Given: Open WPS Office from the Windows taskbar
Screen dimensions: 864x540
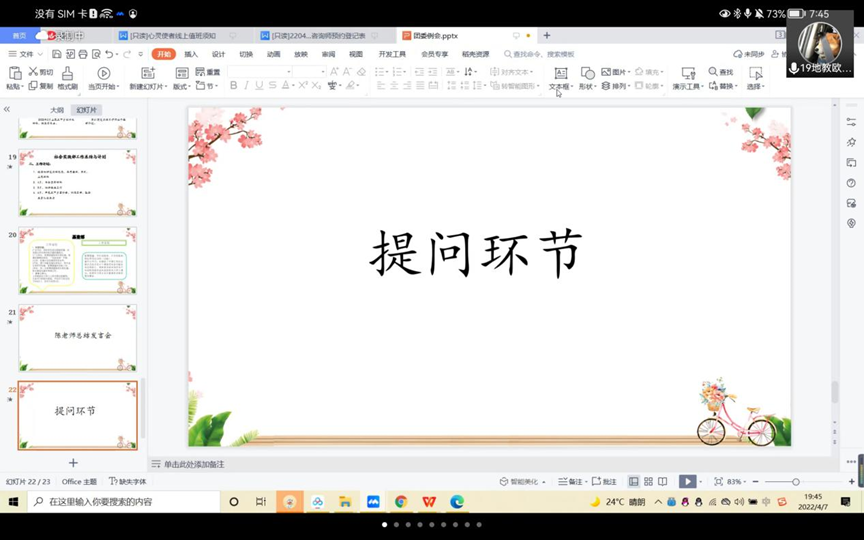Looking at the screenshot, I should click(428, 502).
